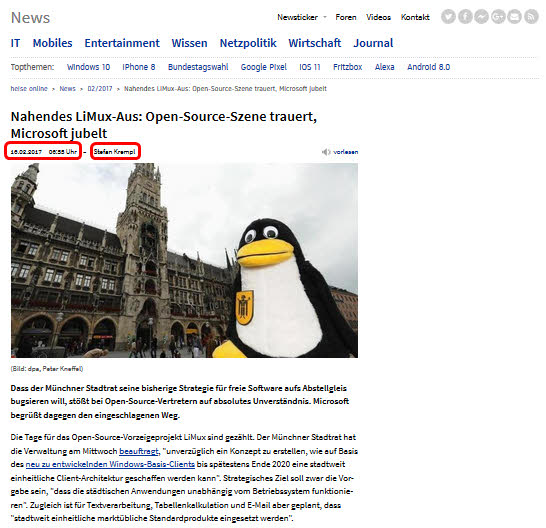Open the Foren menu item
546x528 pixels.
coord(346,17)
